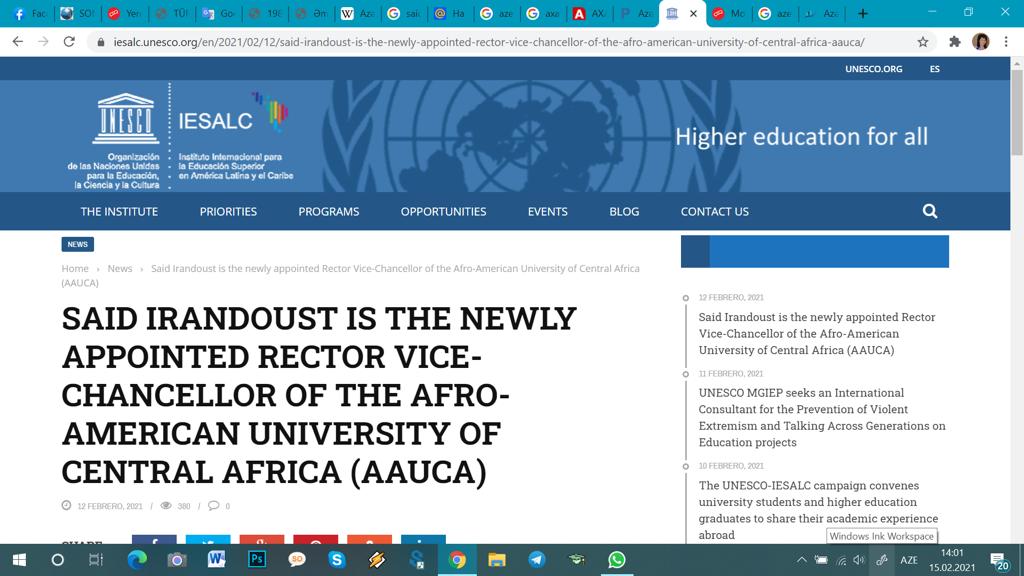
Task: Open the Windows Start menu
Action: pos(19,560)
